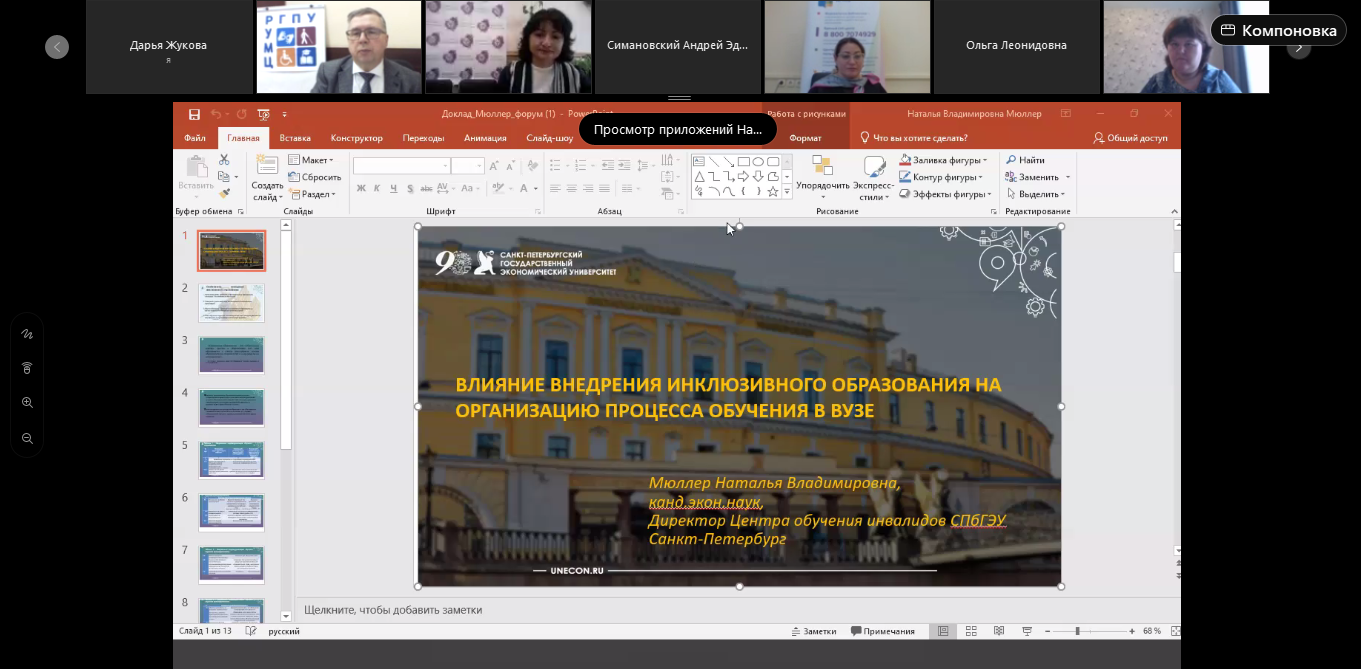Start slideshow from status bar icon
This screenshot has height=669, width=1361.
(x=1027, y=631)
